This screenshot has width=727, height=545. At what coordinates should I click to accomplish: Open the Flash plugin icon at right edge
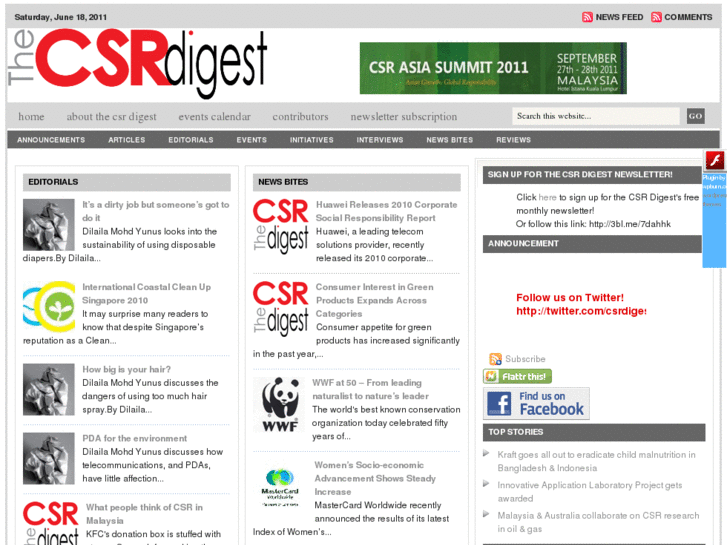coord(714,161)
